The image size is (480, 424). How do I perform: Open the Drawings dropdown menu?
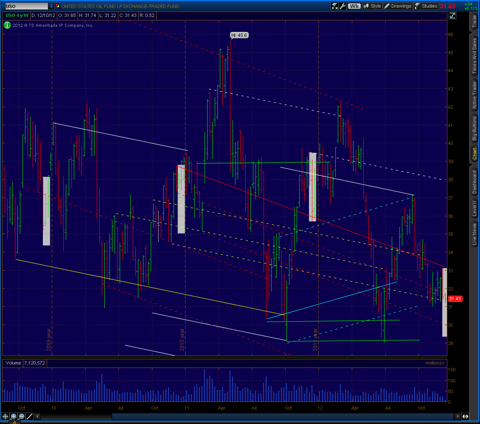[x=398, y=6]
